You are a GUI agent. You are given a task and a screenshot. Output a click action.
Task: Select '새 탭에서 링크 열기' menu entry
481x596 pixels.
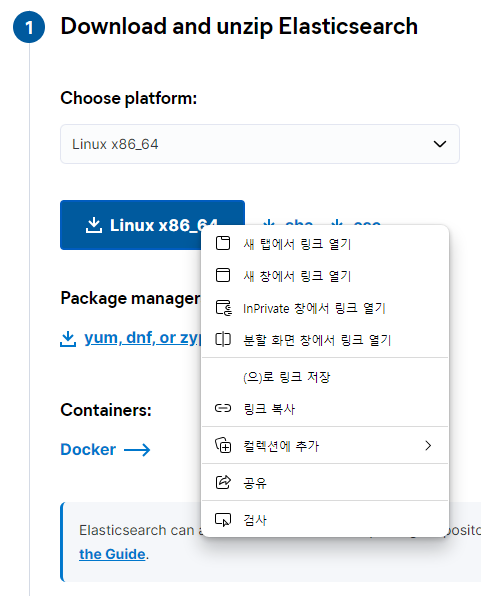325,244
